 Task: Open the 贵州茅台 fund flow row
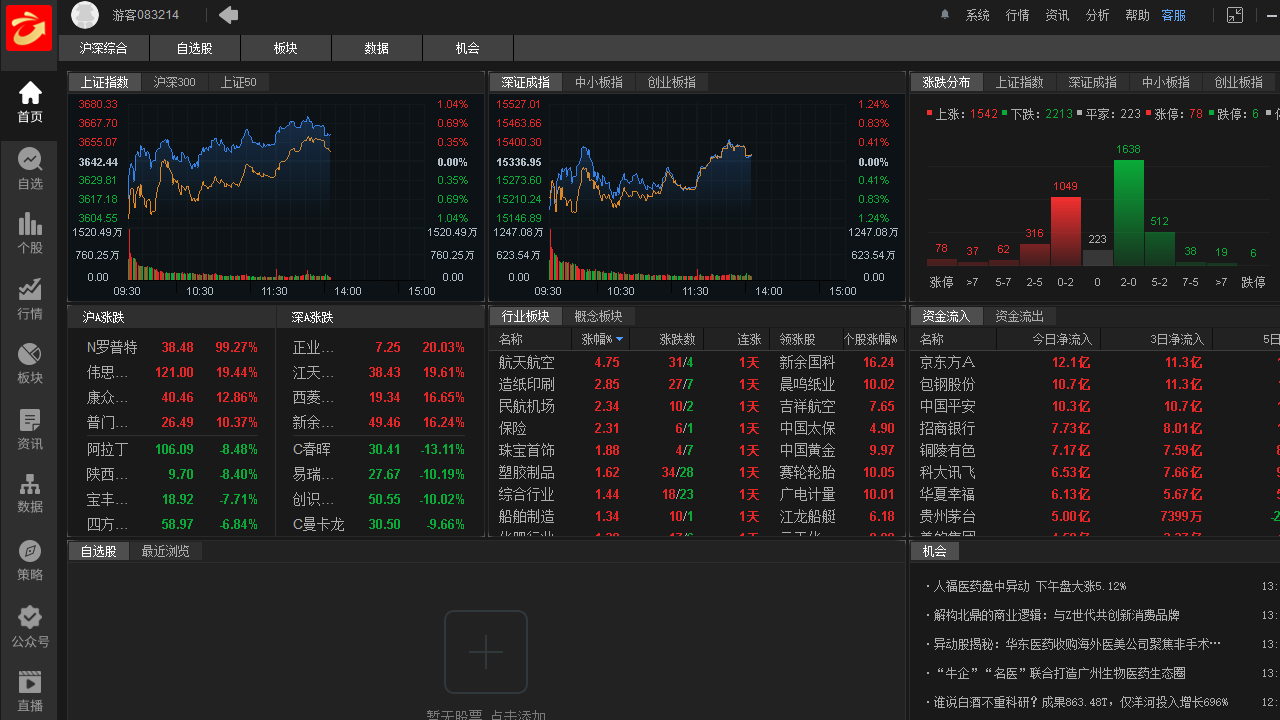(x=1095, y=516)
